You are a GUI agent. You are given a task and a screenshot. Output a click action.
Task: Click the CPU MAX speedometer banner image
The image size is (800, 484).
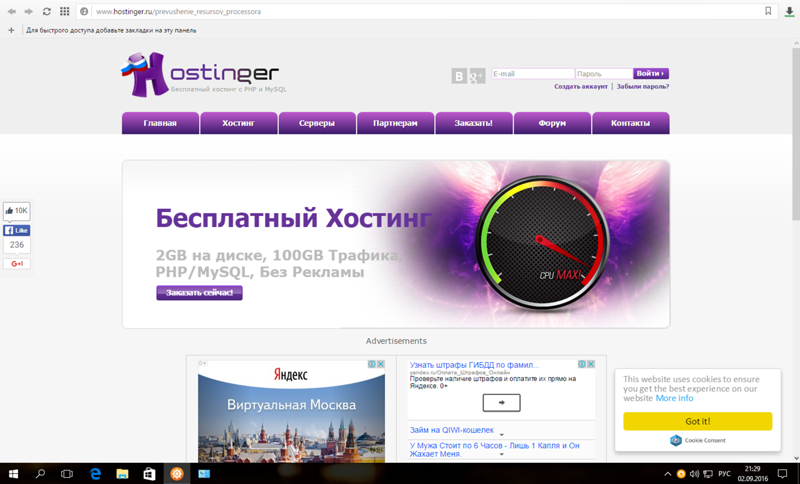point(542,243)
